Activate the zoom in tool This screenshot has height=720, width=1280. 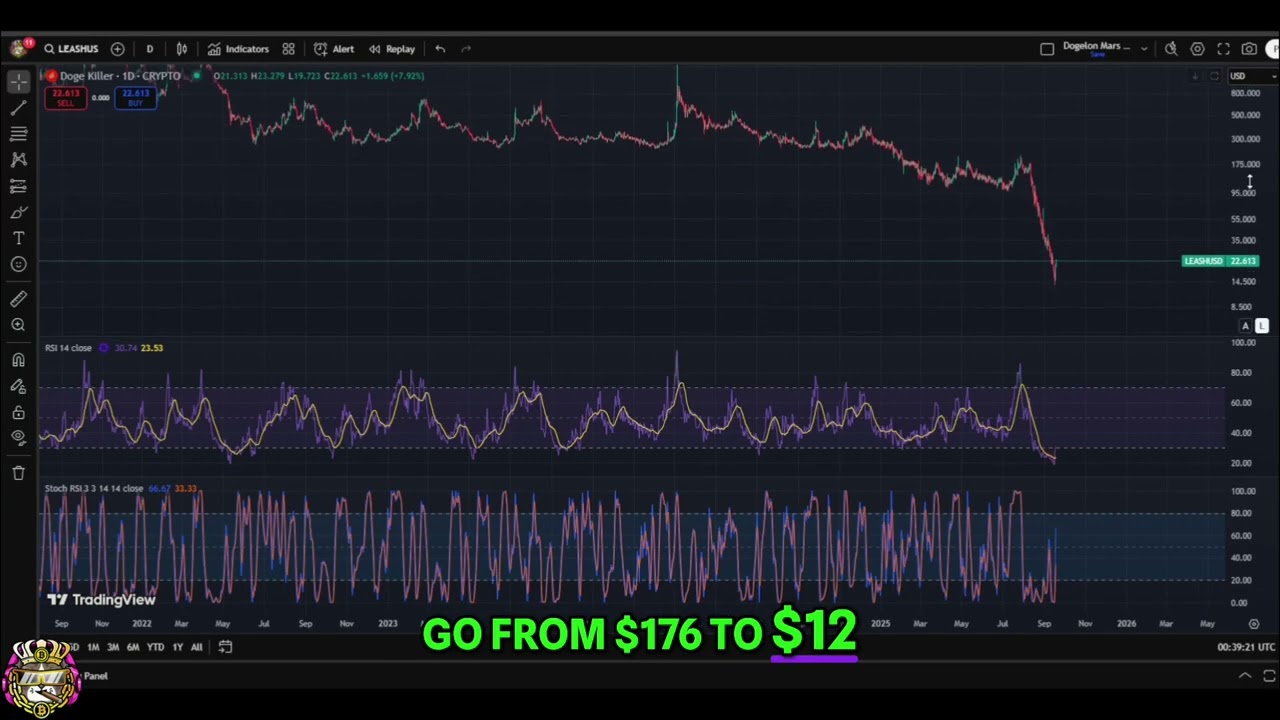click(18, 325)
